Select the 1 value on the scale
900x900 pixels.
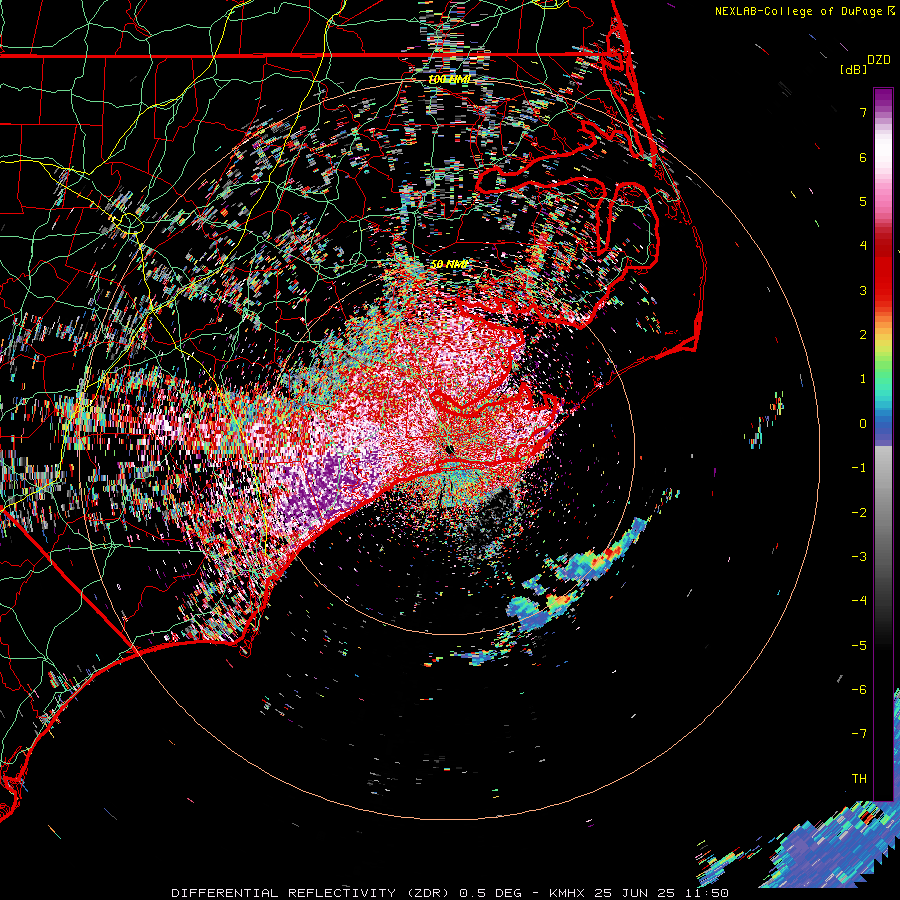(863, 379)
